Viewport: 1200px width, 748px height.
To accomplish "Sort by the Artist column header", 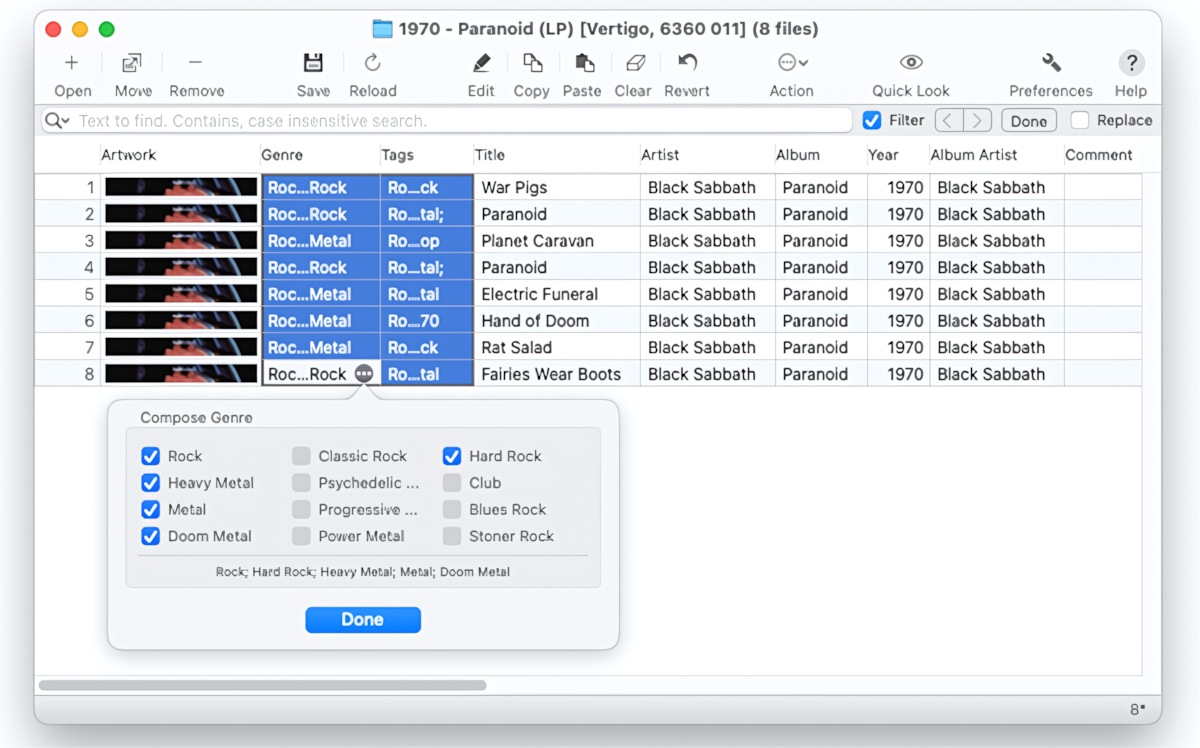I will click(x=707, y=155).
